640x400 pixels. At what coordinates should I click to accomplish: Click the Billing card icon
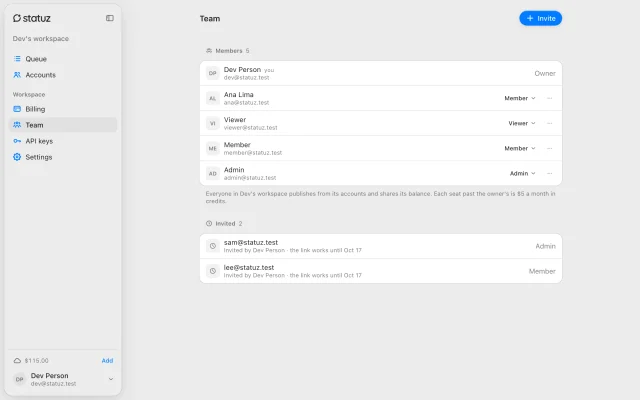(17, 109)
